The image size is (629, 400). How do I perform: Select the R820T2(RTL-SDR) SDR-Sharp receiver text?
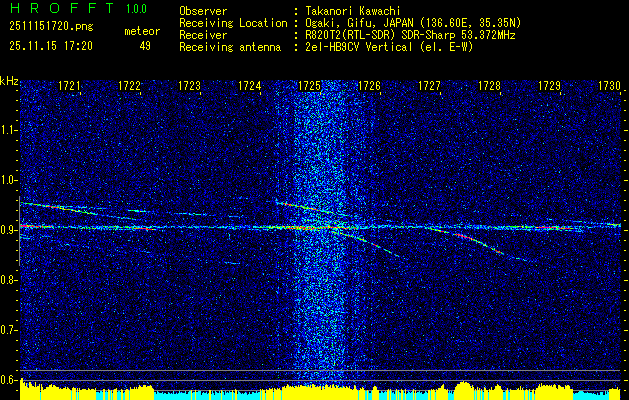(410, 35)
